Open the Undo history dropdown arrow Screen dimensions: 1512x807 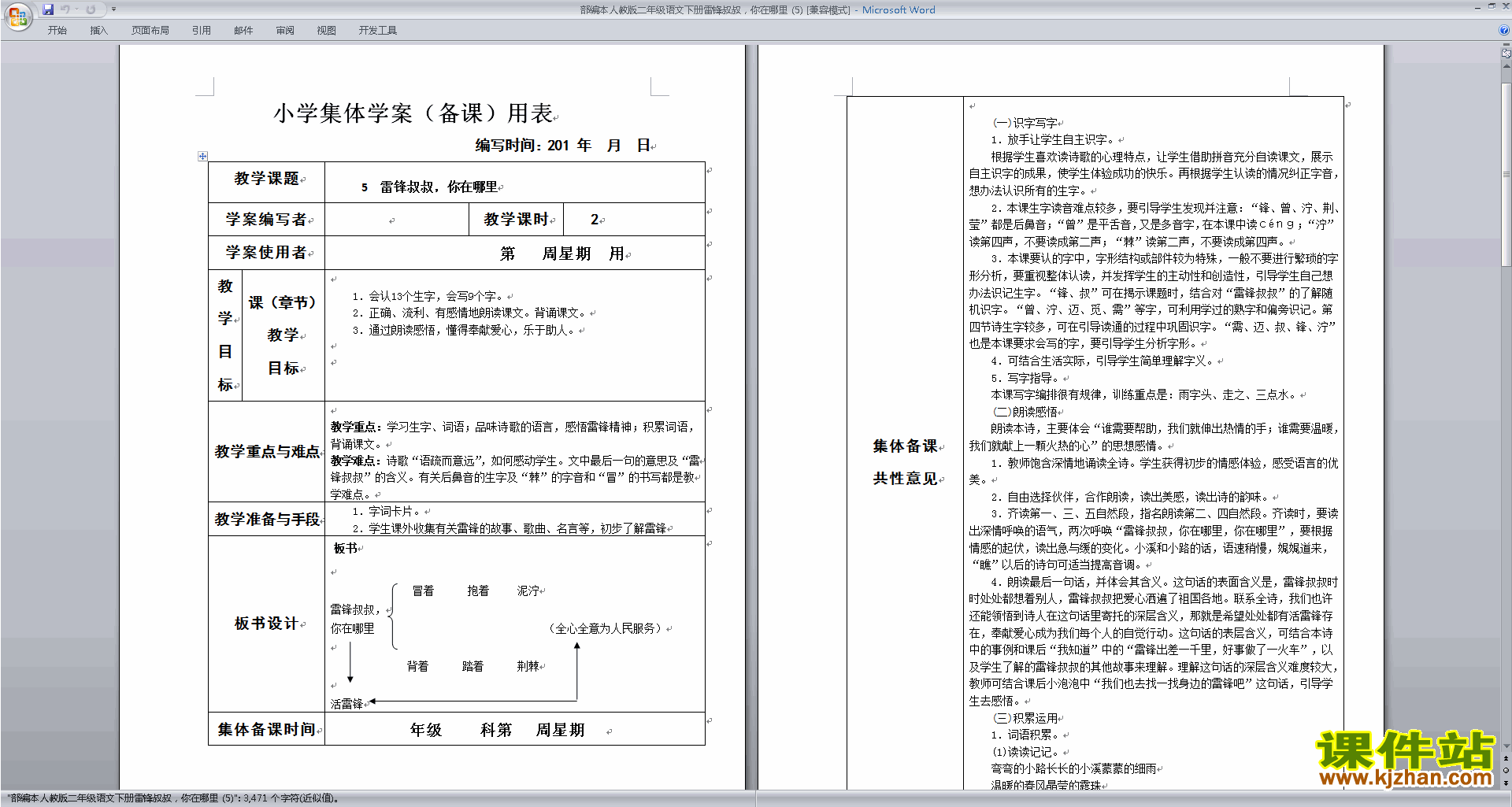click(x=76, y=9)
